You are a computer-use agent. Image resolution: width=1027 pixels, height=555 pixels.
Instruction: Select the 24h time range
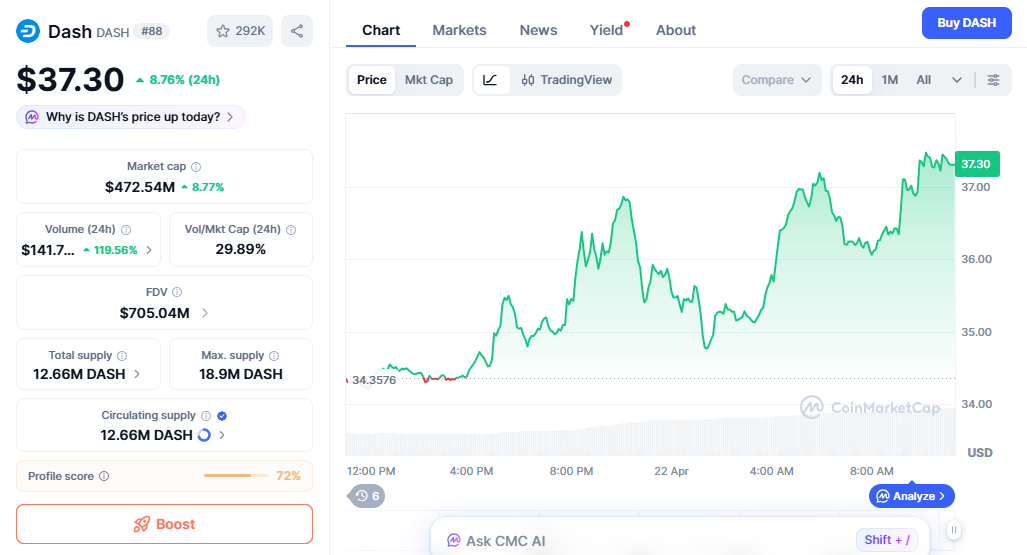coord(851,80)
